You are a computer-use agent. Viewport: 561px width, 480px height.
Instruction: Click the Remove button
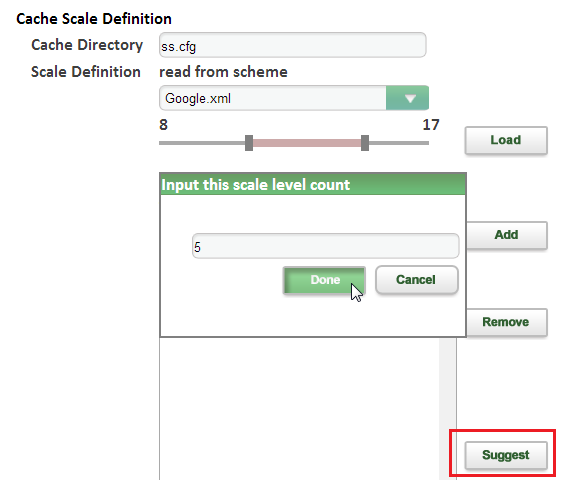(507, 322)
